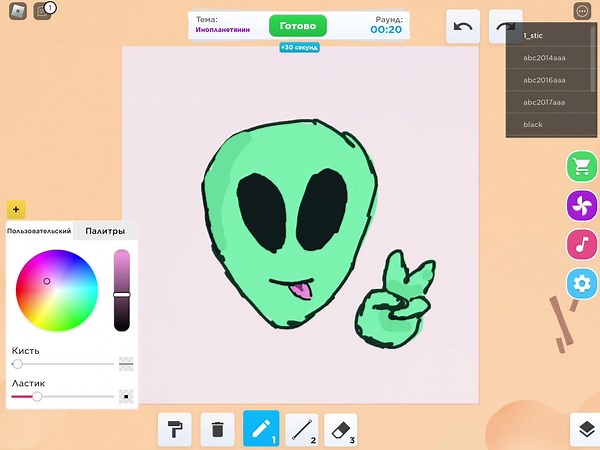This screenshot has height=450, width=600.
Task: Click the eraser size preview box
Action: coord(126,397)
